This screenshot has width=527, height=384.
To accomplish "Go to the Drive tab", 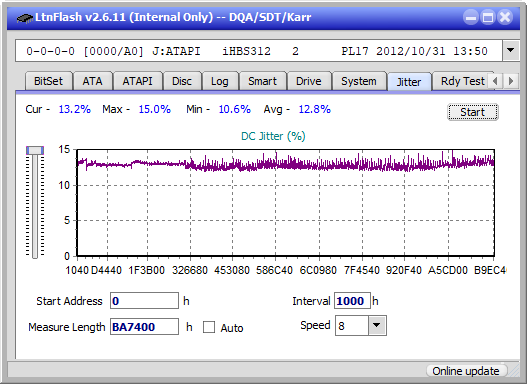I will click(309, 81).
